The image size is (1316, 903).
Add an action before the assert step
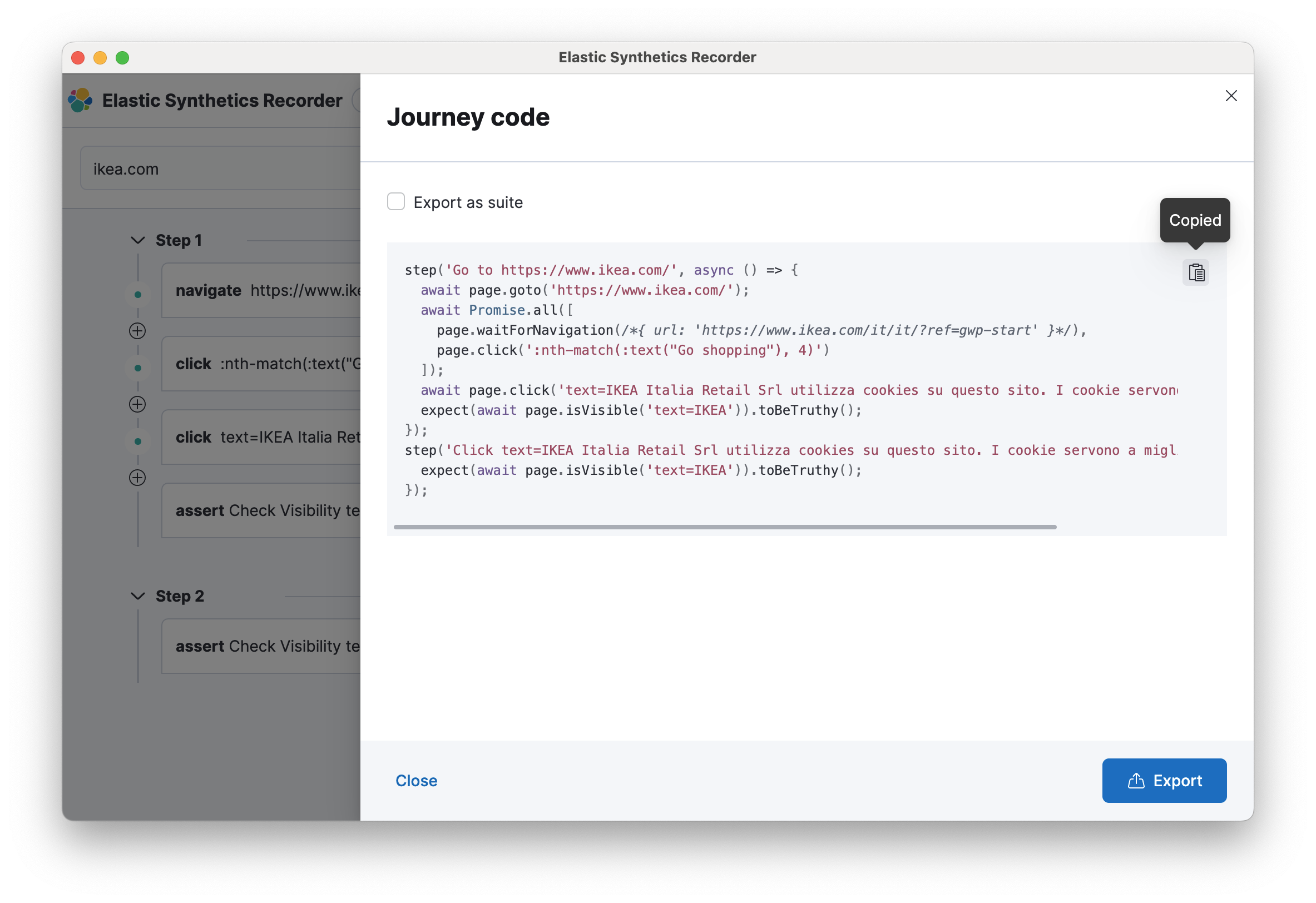(137, 477)
